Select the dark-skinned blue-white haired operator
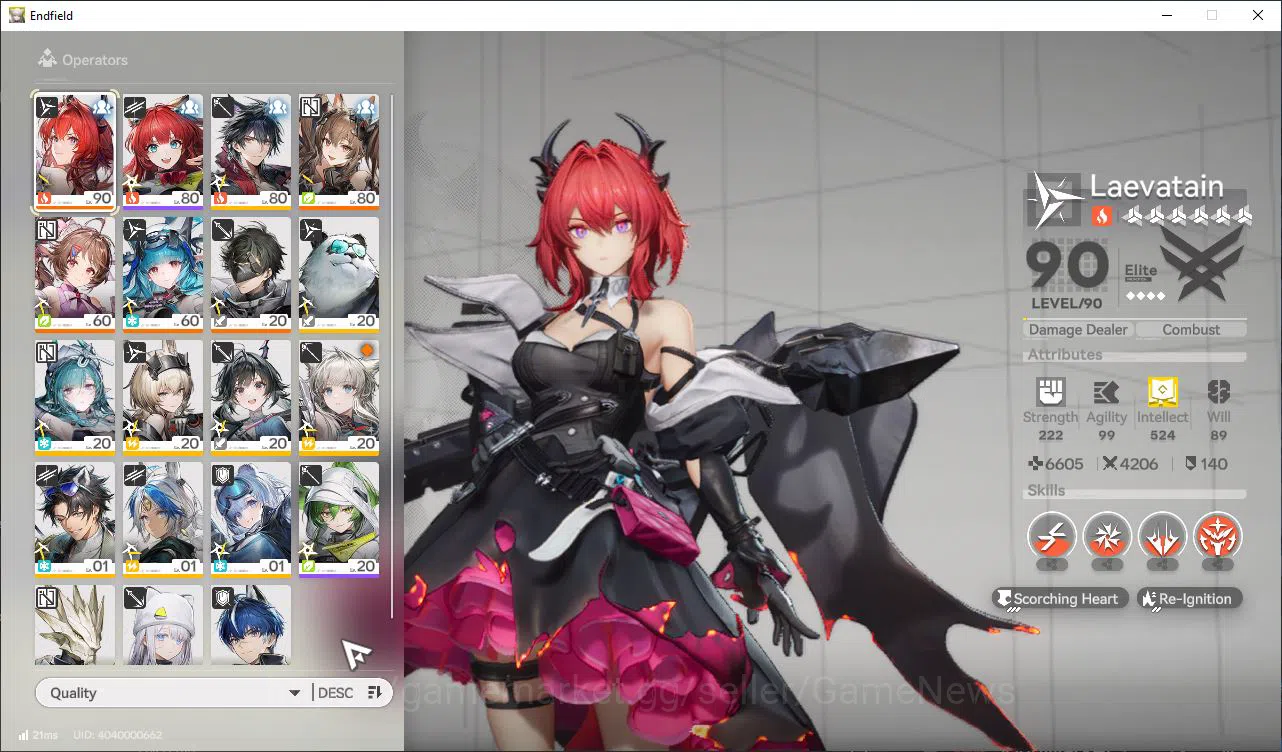The height and width of the screenshot is (752, 1282). [163, 520]
